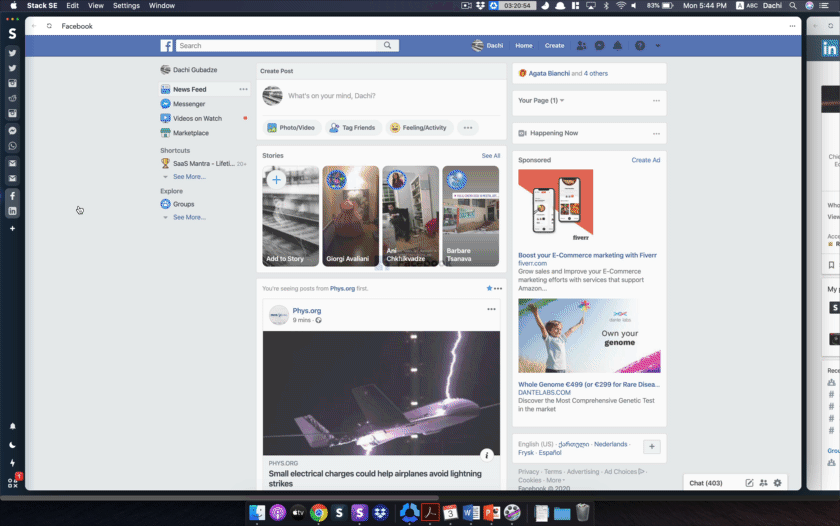
Task: Click Add to Story tile
Action: [x=290, y=216]
